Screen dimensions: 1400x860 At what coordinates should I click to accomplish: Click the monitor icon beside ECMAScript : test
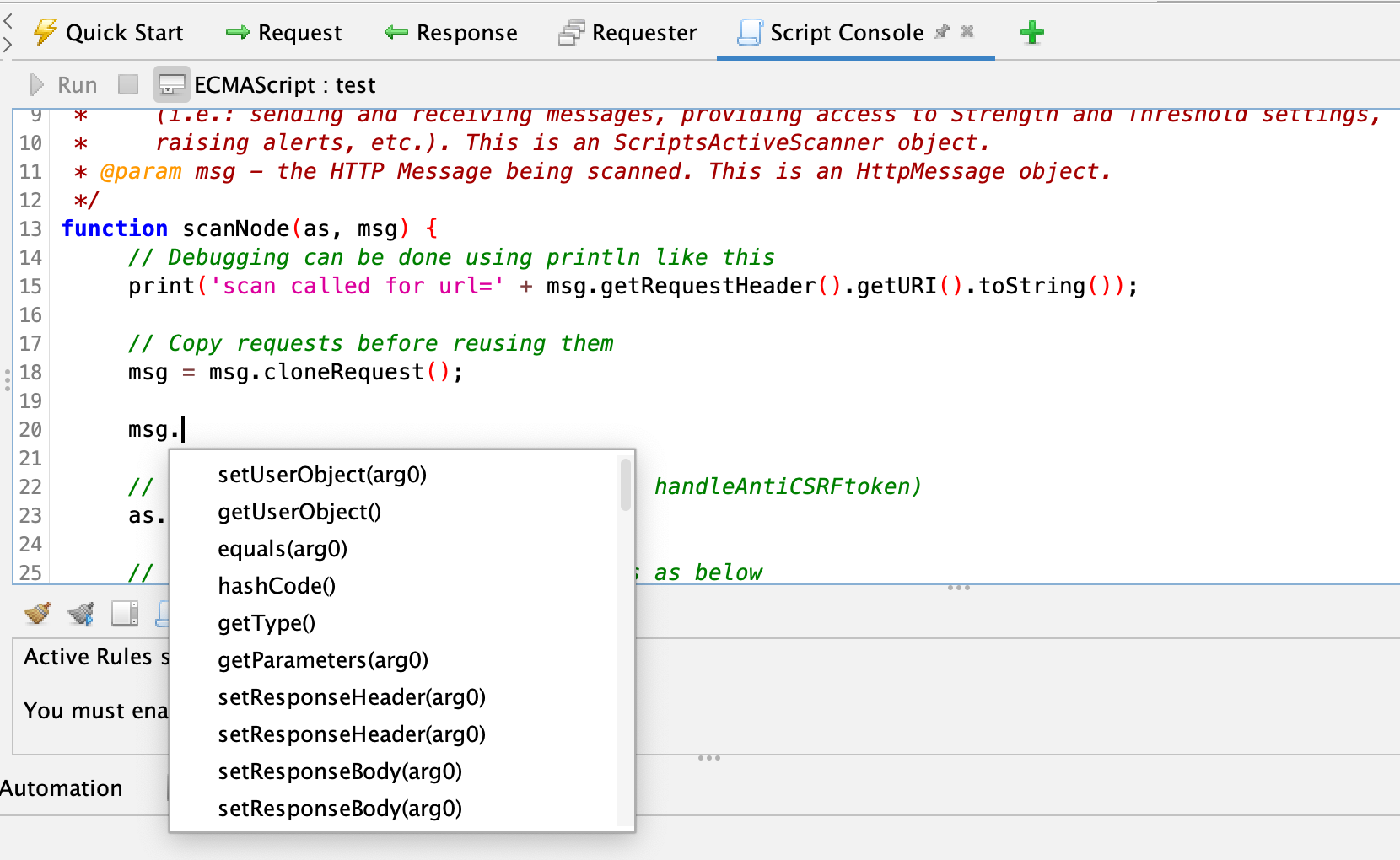(171, 84)
